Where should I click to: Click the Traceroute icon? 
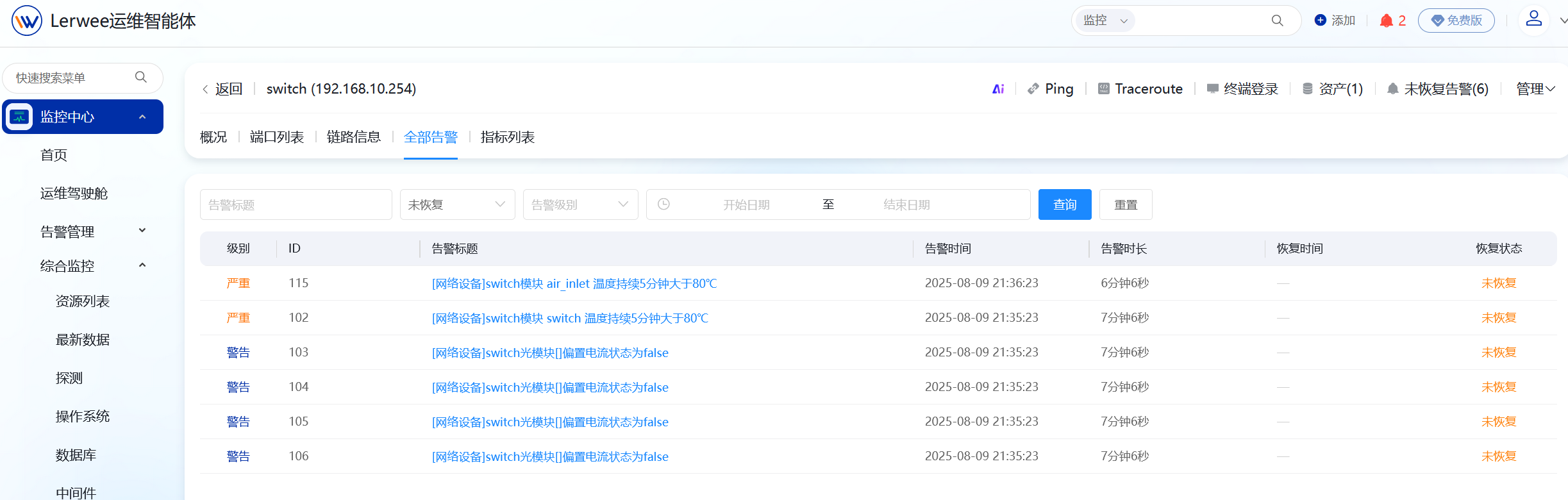tap(1103, 88)
